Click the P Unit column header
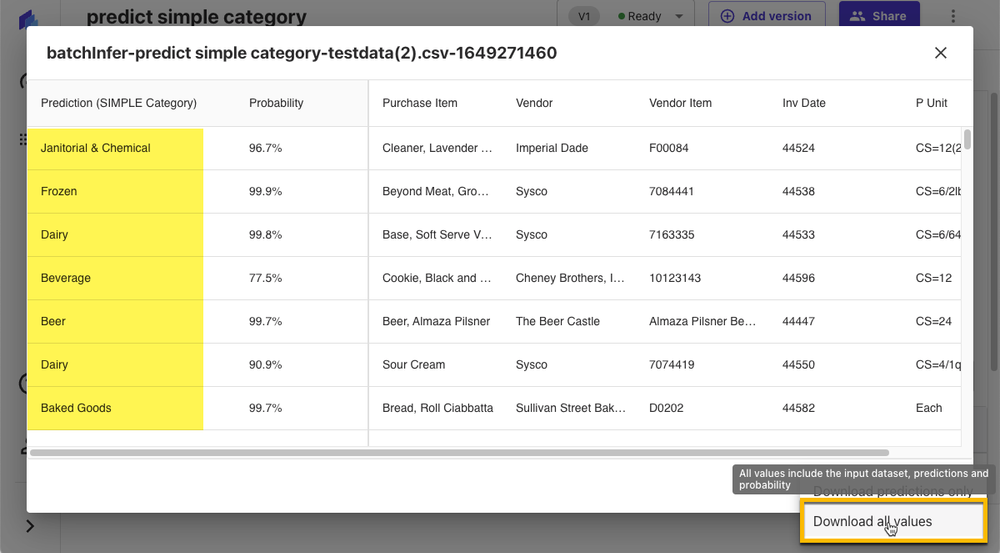This screenshot has height=553, width=1000. tap(931, 103)
